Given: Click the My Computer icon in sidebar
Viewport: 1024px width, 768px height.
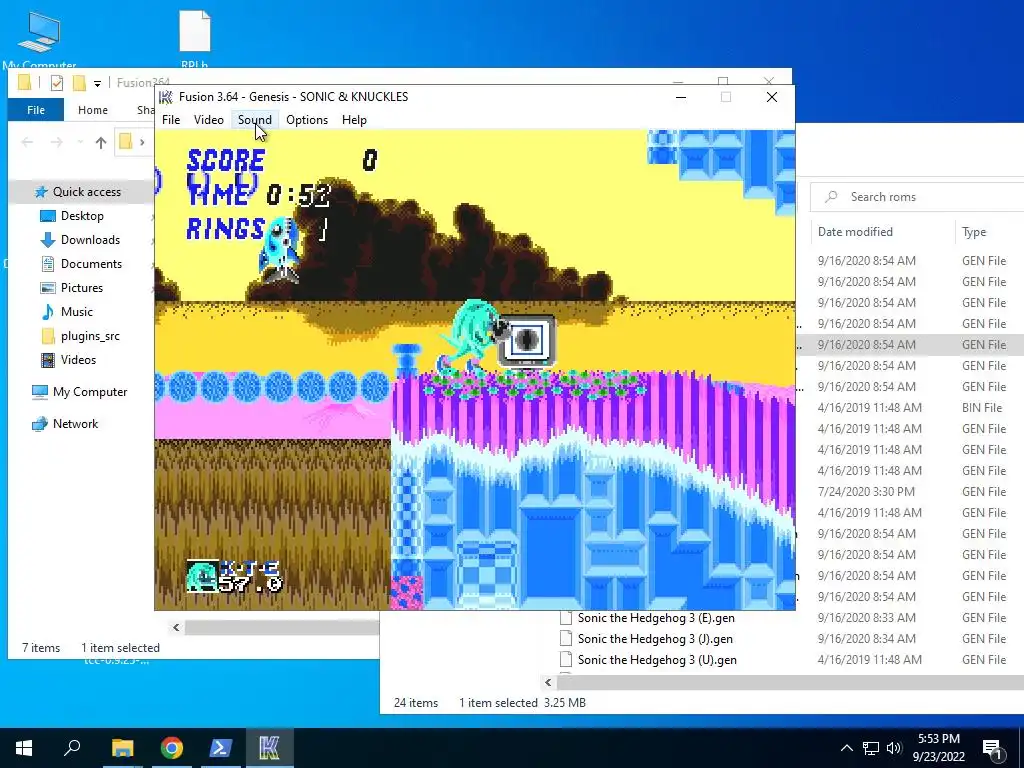Looking at the screenshot, I should click(40, 392).
